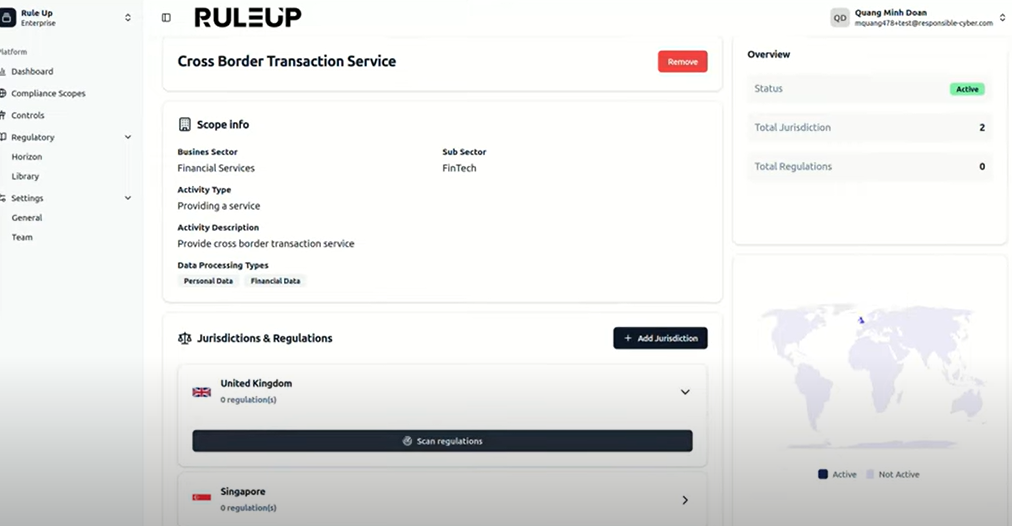This screenshot has height=526, width=1012.
Task: Click the Rule Up workspace logo icon
Action: pyautogui.click(x=6, y=17)
